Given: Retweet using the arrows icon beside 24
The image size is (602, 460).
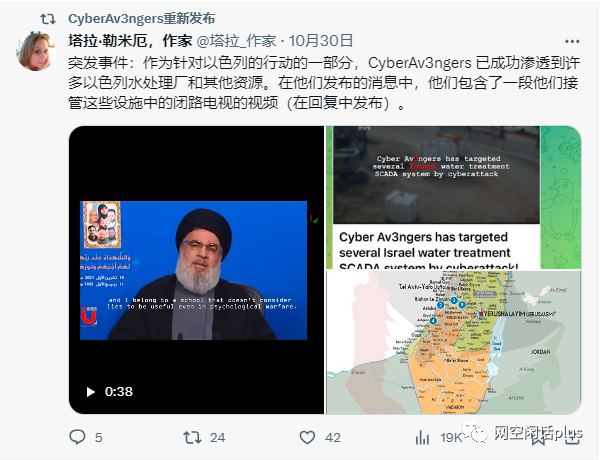Looking at the screenshot, I should tap(192, 437).
